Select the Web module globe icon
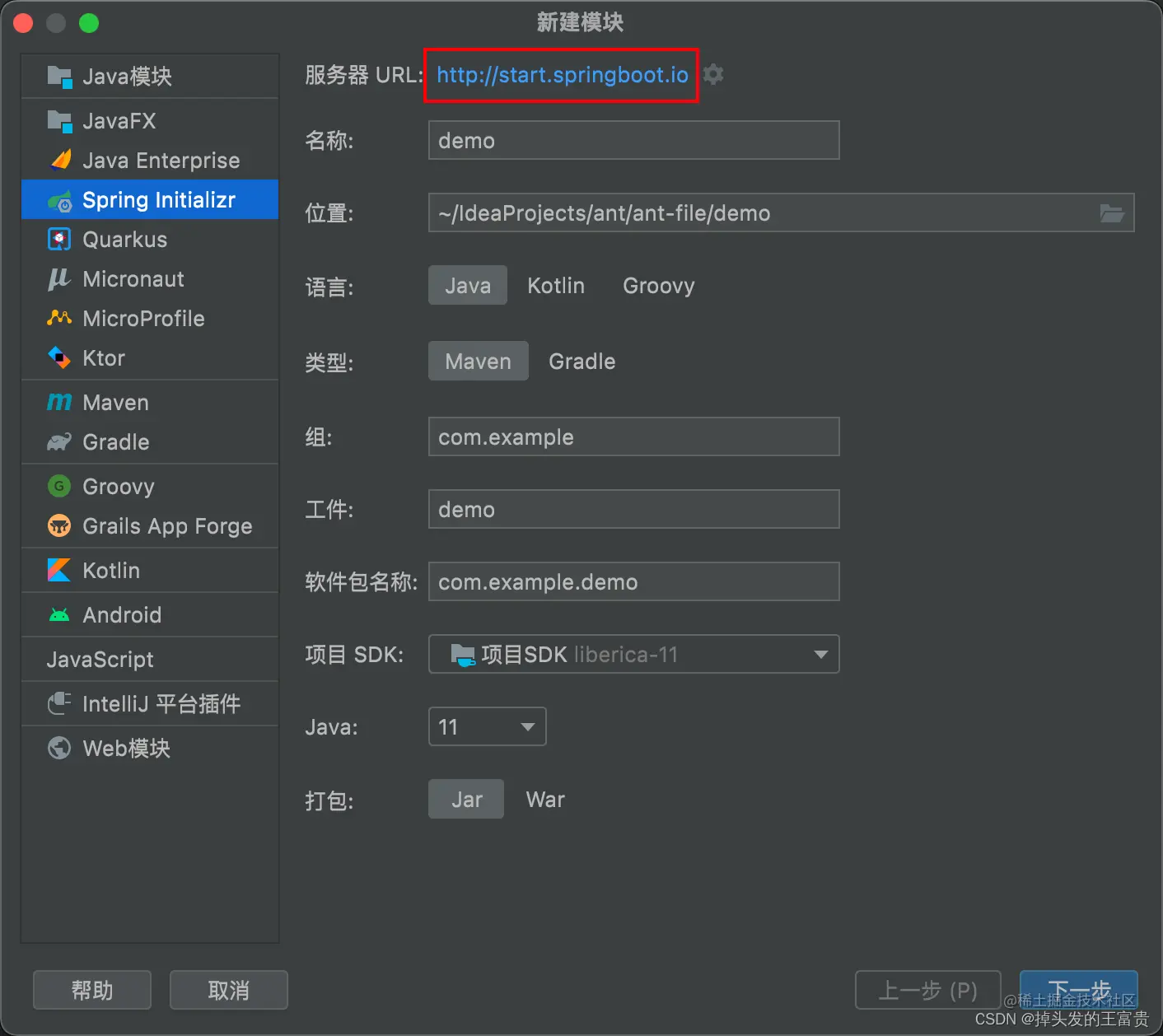 coord(59,748)
